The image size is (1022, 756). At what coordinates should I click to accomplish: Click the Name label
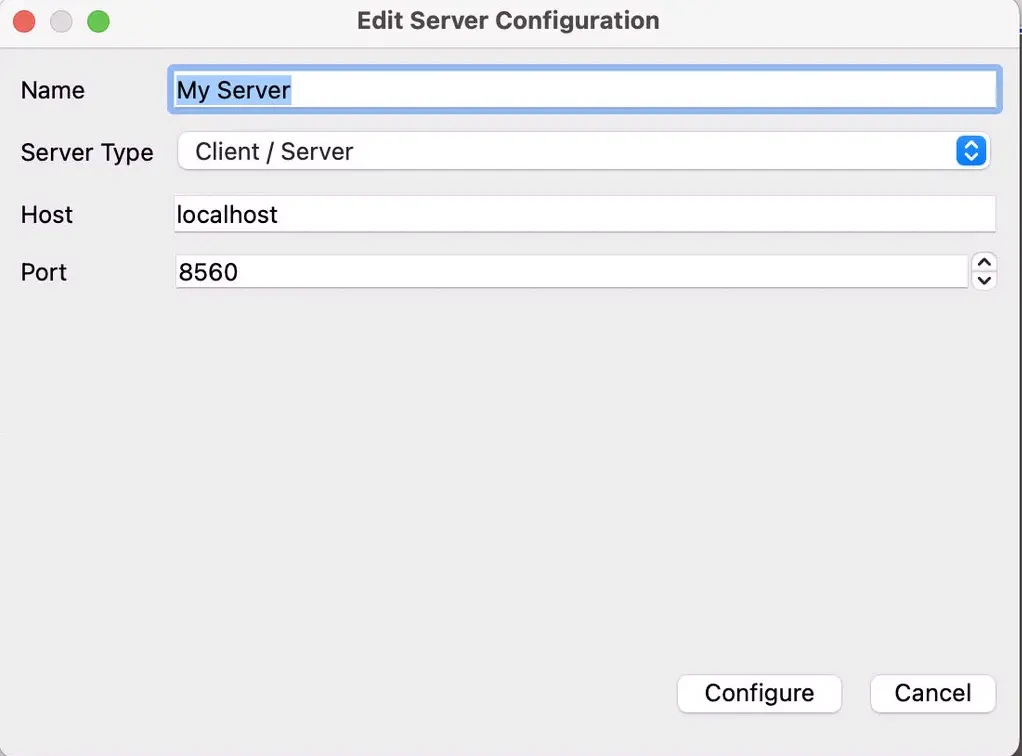pyautogui.click(x=53, y=90)
